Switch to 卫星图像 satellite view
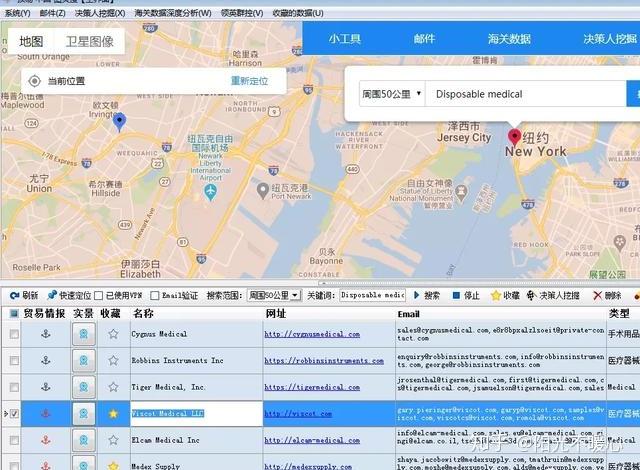 89,41
